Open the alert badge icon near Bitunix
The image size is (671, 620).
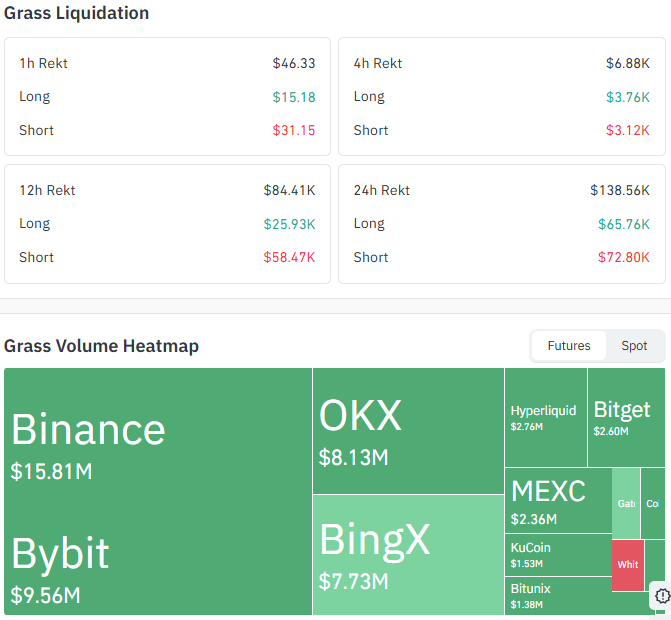tap(662, 595)
